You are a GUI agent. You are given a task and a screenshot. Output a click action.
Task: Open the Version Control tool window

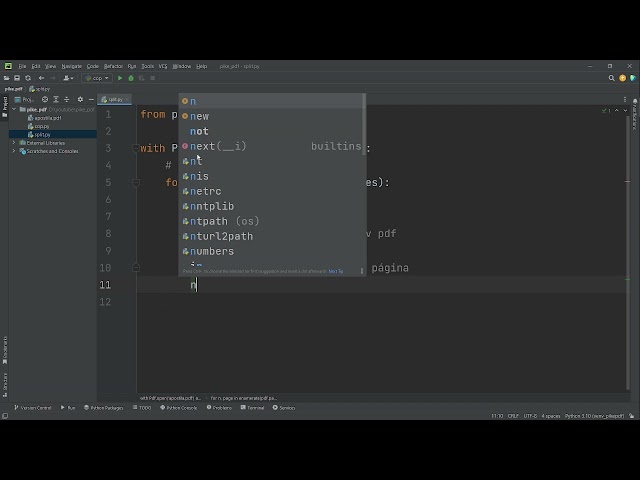point(33,408)
